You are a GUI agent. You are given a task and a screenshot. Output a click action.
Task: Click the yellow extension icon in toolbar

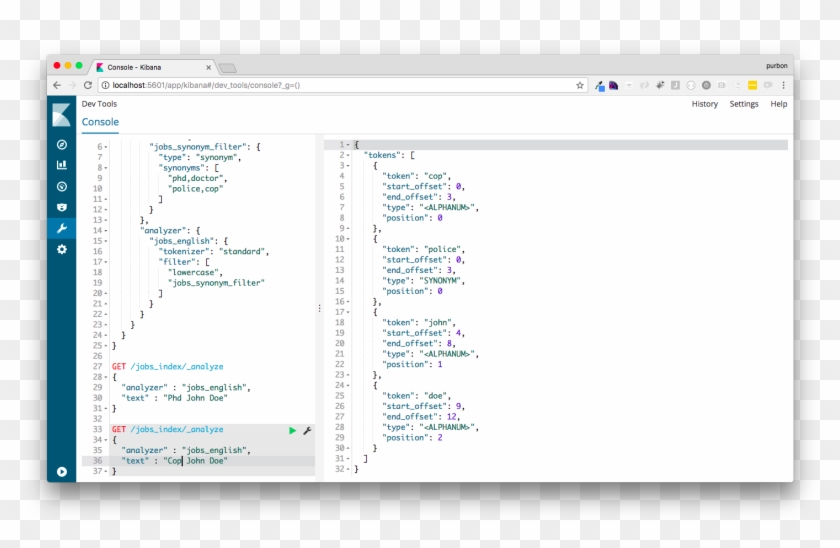point(753,85)
